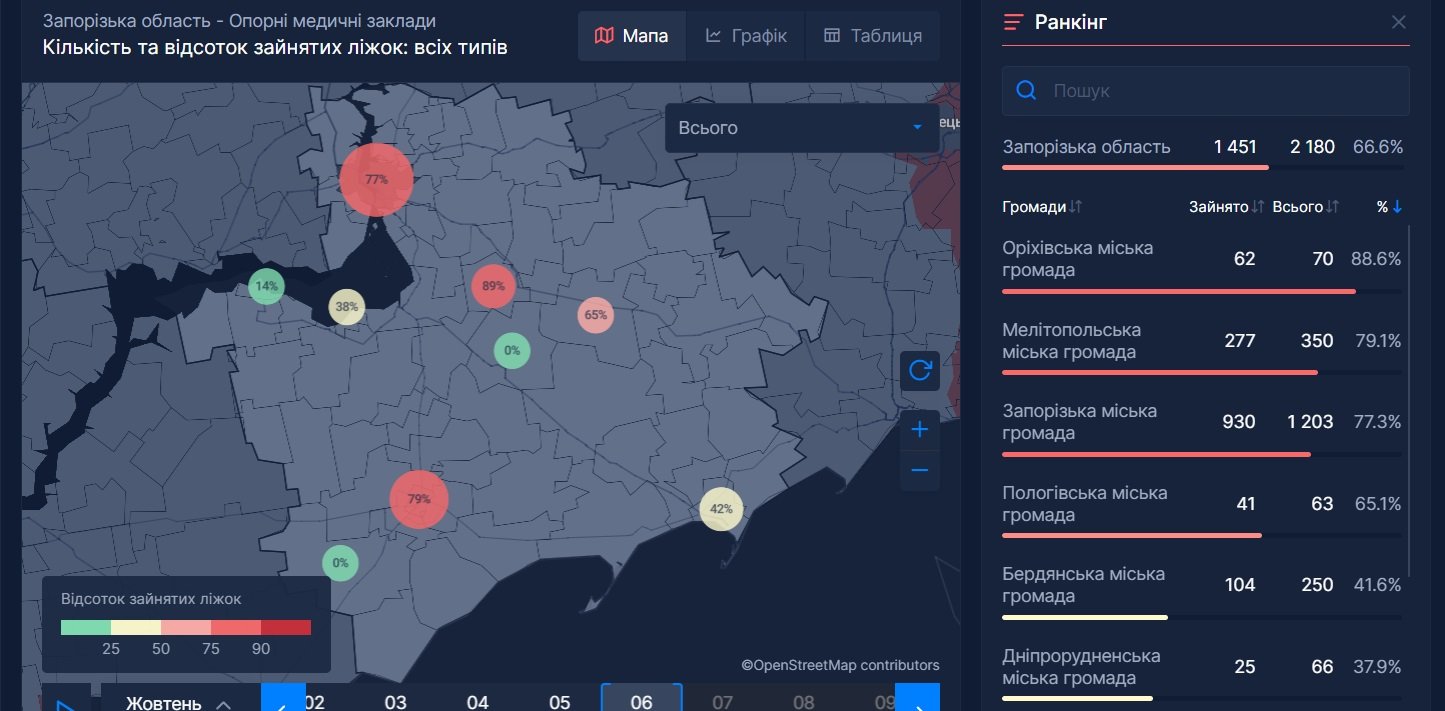1445x711 pixels.
Task: Click the 77% bubble on the map
Action: [376, 180]
